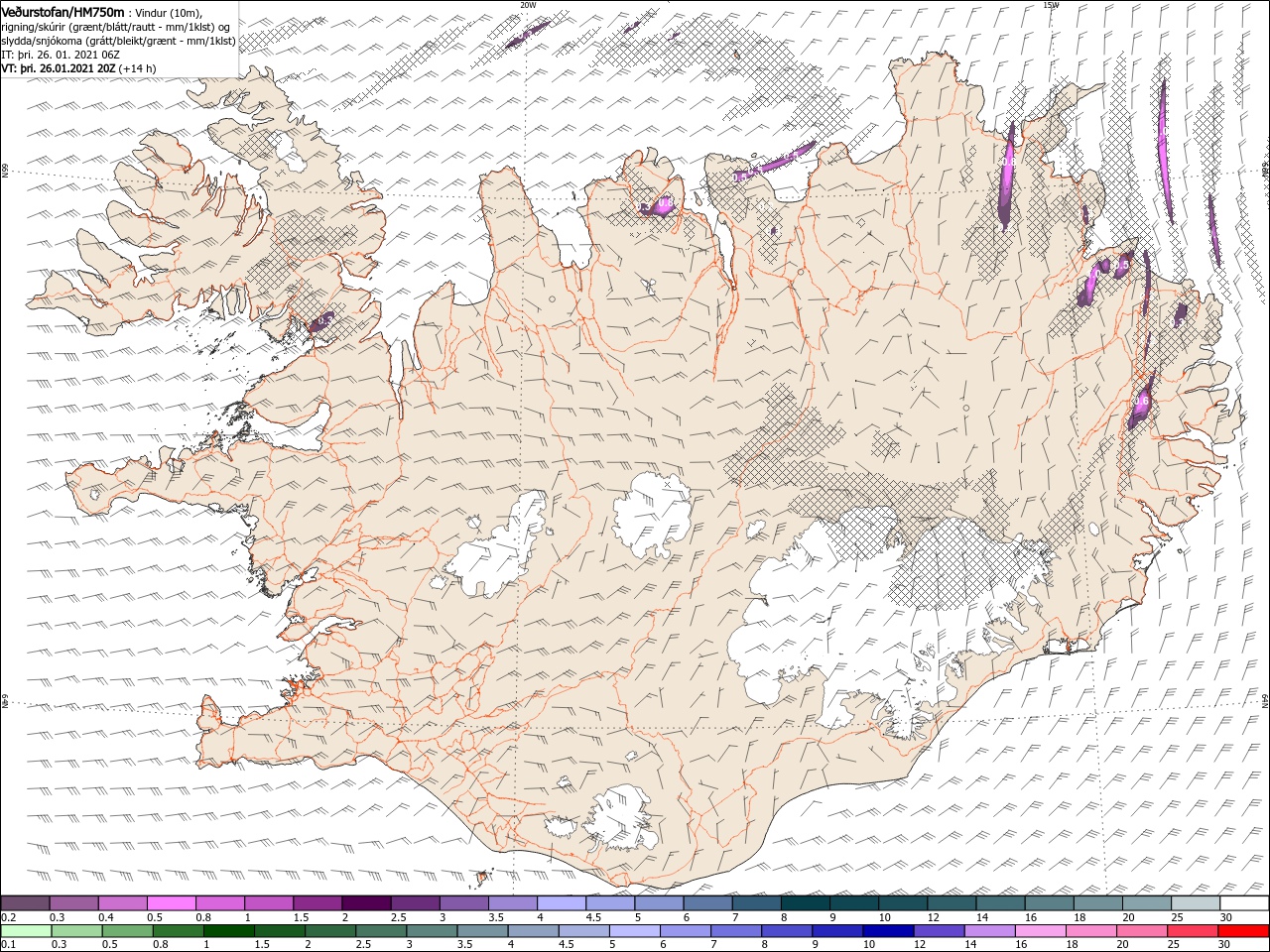This screenshot has height=952, width=1270.
Task: Click the '0.2' label under upper legend row
Action: [8, 917]
